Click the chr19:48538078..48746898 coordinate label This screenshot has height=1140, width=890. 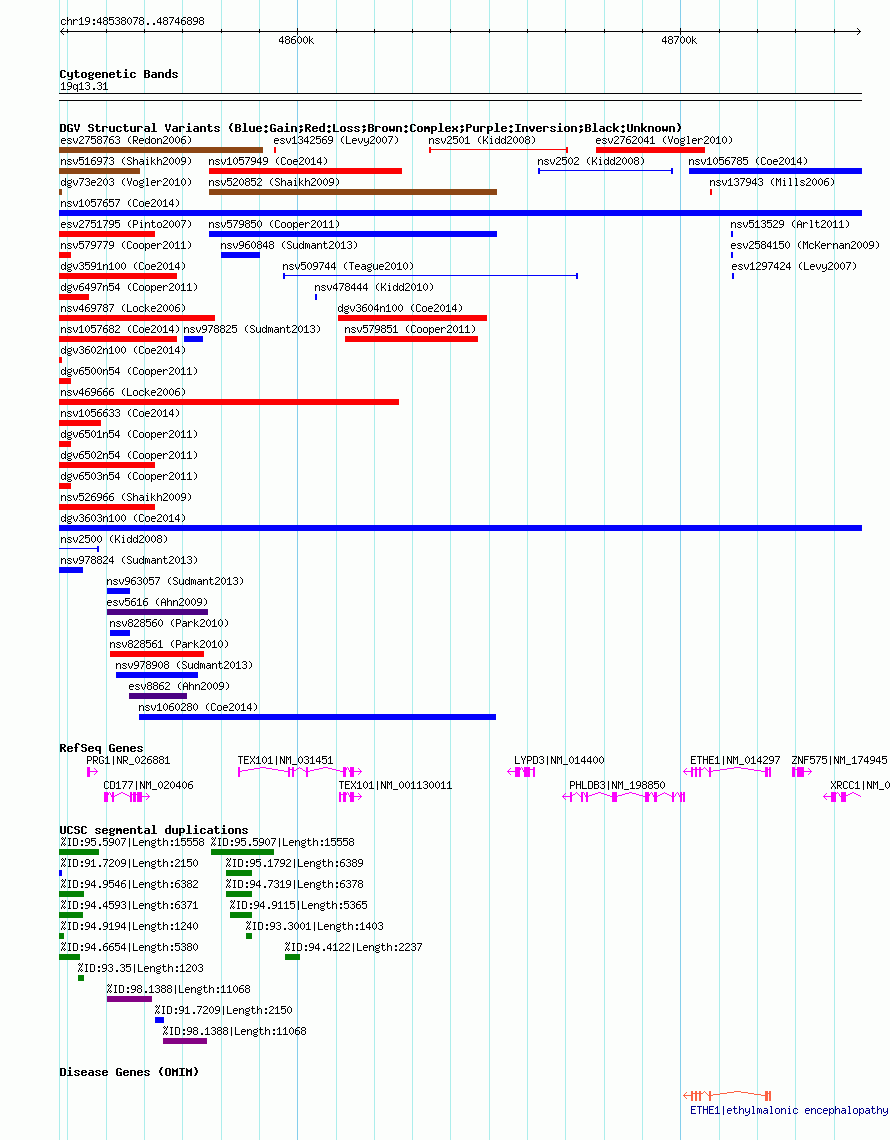[132, 21]
